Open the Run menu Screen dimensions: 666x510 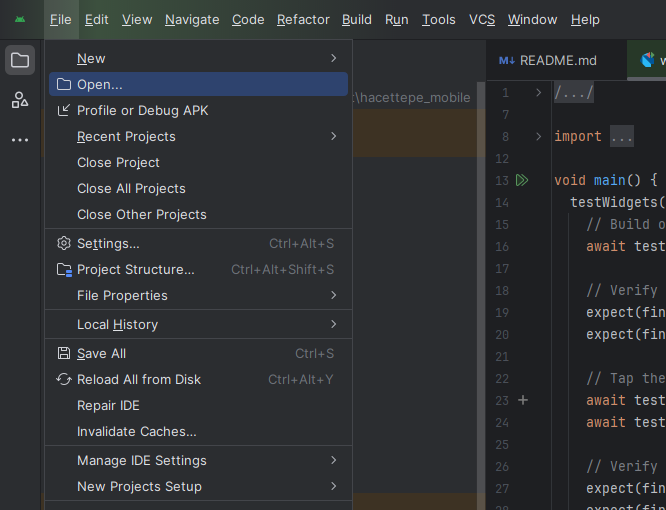(x=397, y=20)
